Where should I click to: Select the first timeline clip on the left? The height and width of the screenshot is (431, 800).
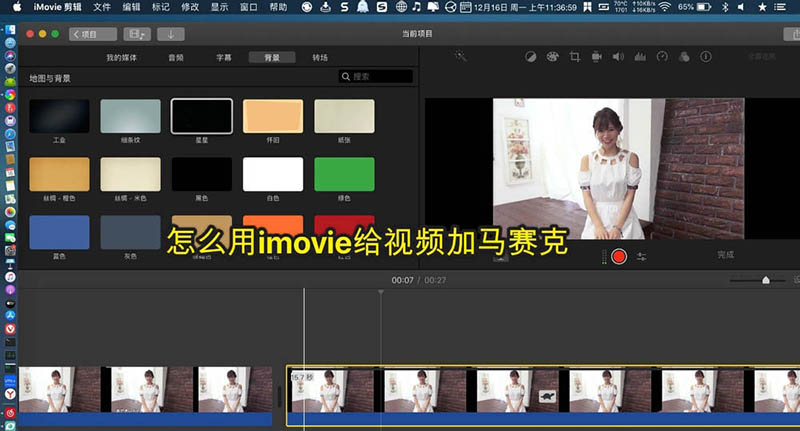tap(145, 396)
